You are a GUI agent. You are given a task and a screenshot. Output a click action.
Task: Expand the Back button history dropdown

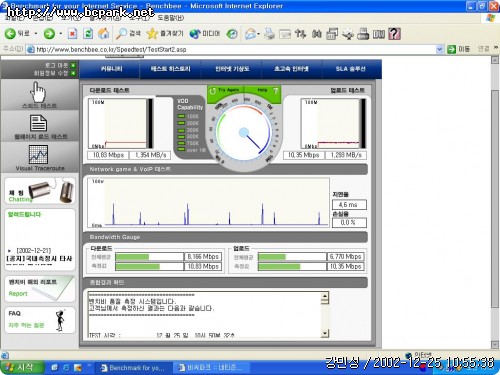36,34
